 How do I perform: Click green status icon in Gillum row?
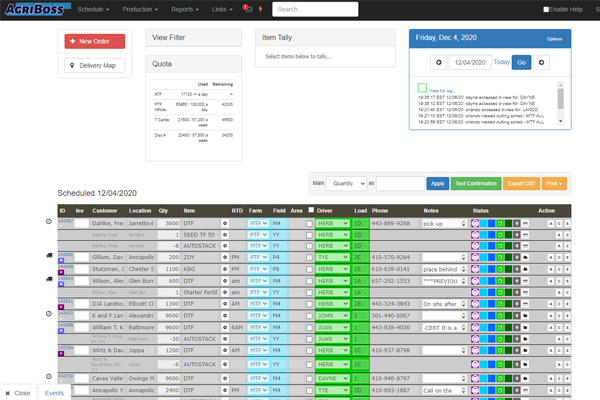pyautogui.click(x=500, y=257)
